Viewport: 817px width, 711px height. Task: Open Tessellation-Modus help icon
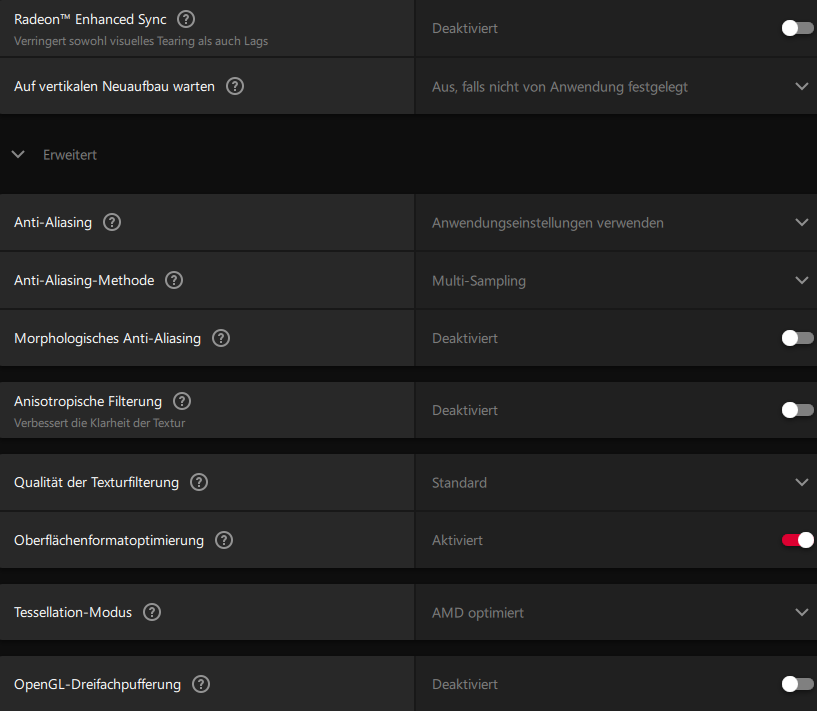pos(152,612)
